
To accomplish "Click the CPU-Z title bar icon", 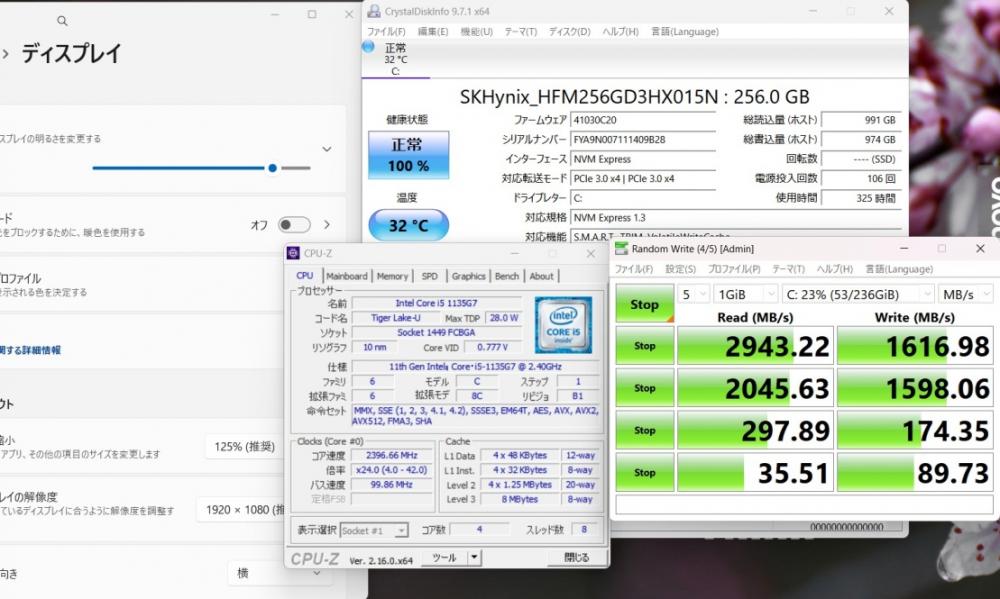I will [x=293, y=253].
